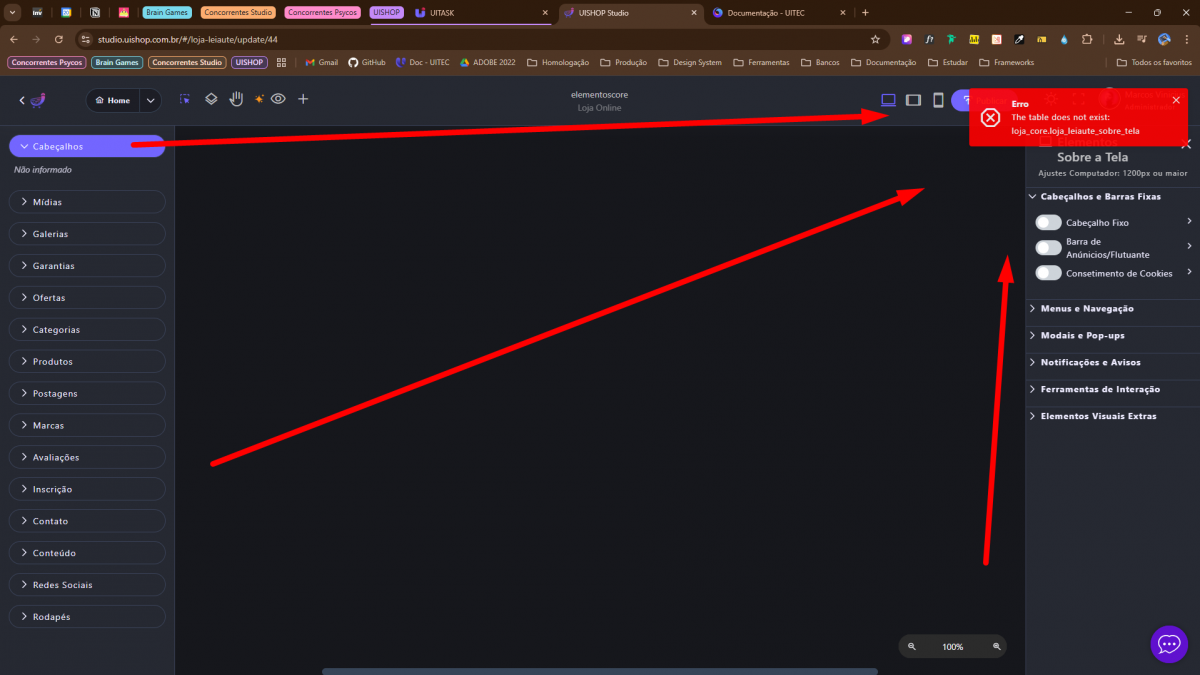Expand the Mídias section
This screenshot has width=1200, height=675.
[87, 202]
